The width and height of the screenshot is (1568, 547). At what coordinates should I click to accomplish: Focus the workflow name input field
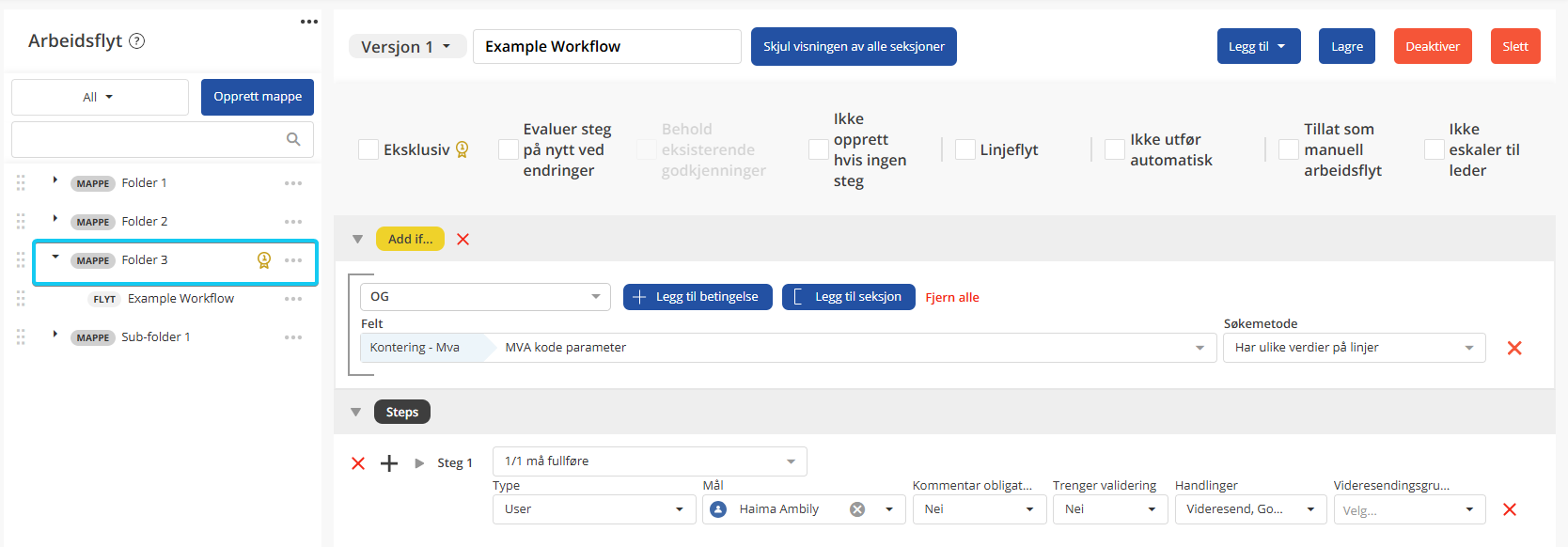tap(607, 46)
